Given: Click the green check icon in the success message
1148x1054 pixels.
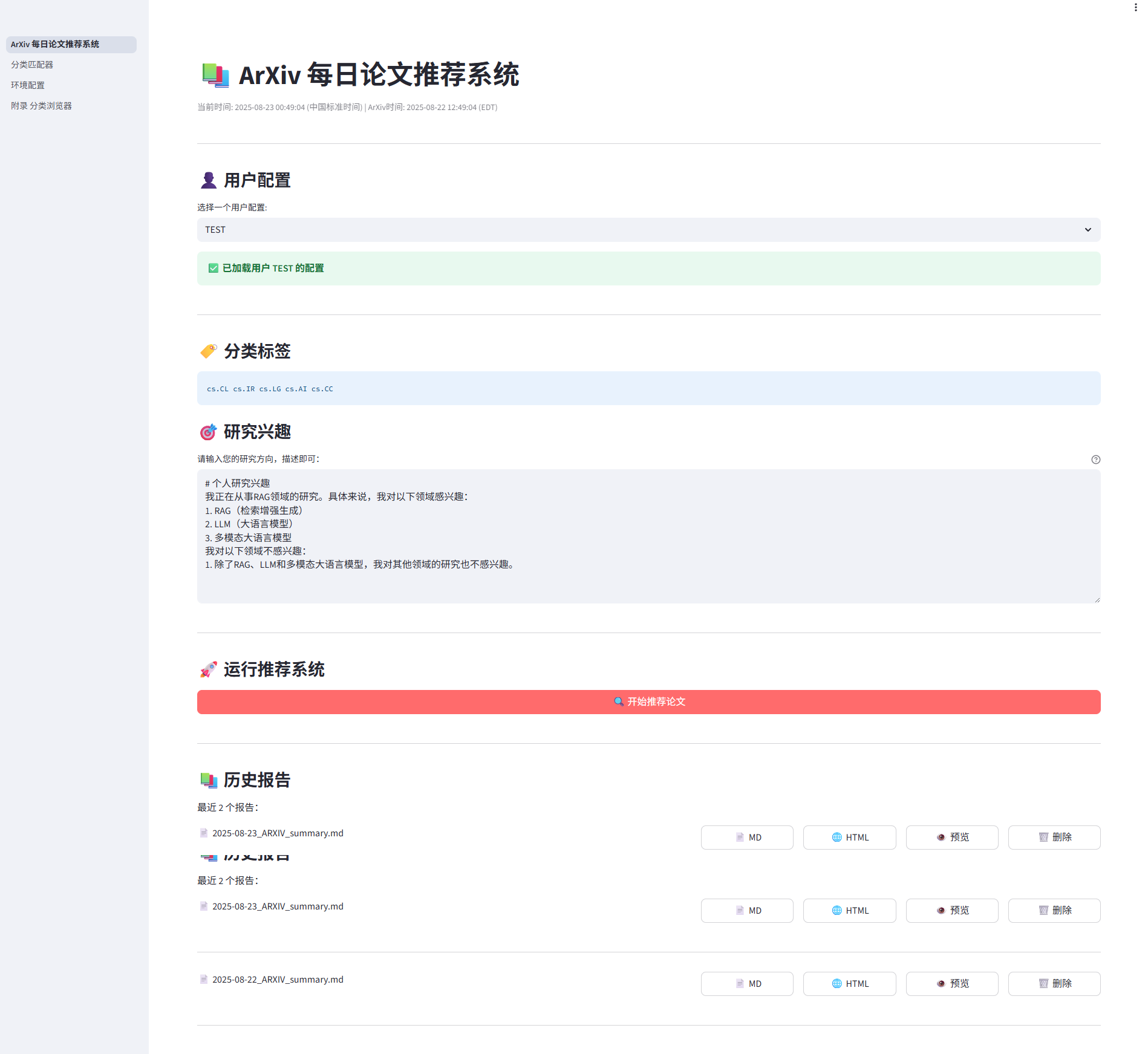Looking at the screenshot, I should coord(213,268).
